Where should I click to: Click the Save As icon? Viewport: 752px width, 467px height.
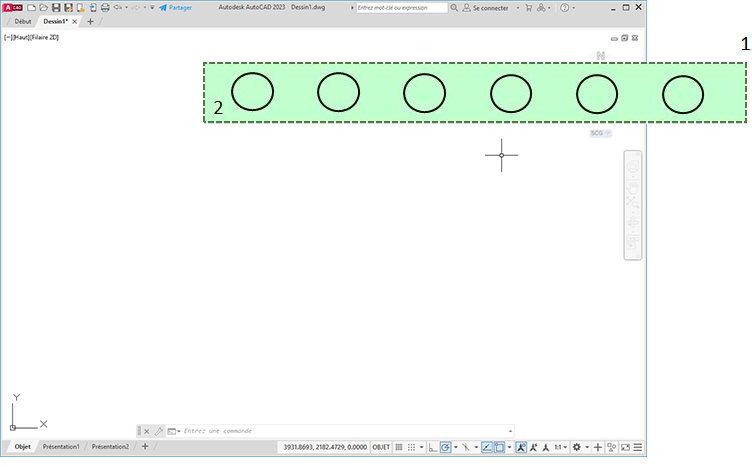(68, 8)
